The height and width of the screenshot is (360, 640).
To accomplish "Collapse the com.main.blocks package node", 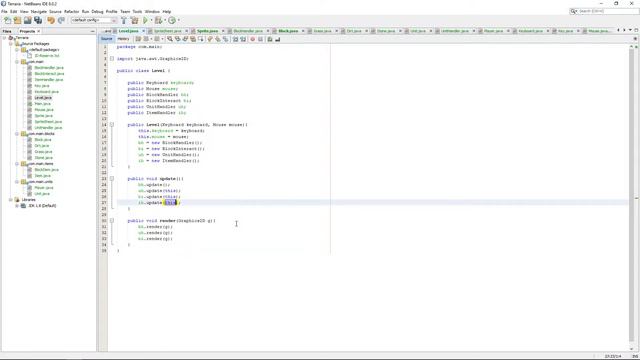I will coord(17,134).
